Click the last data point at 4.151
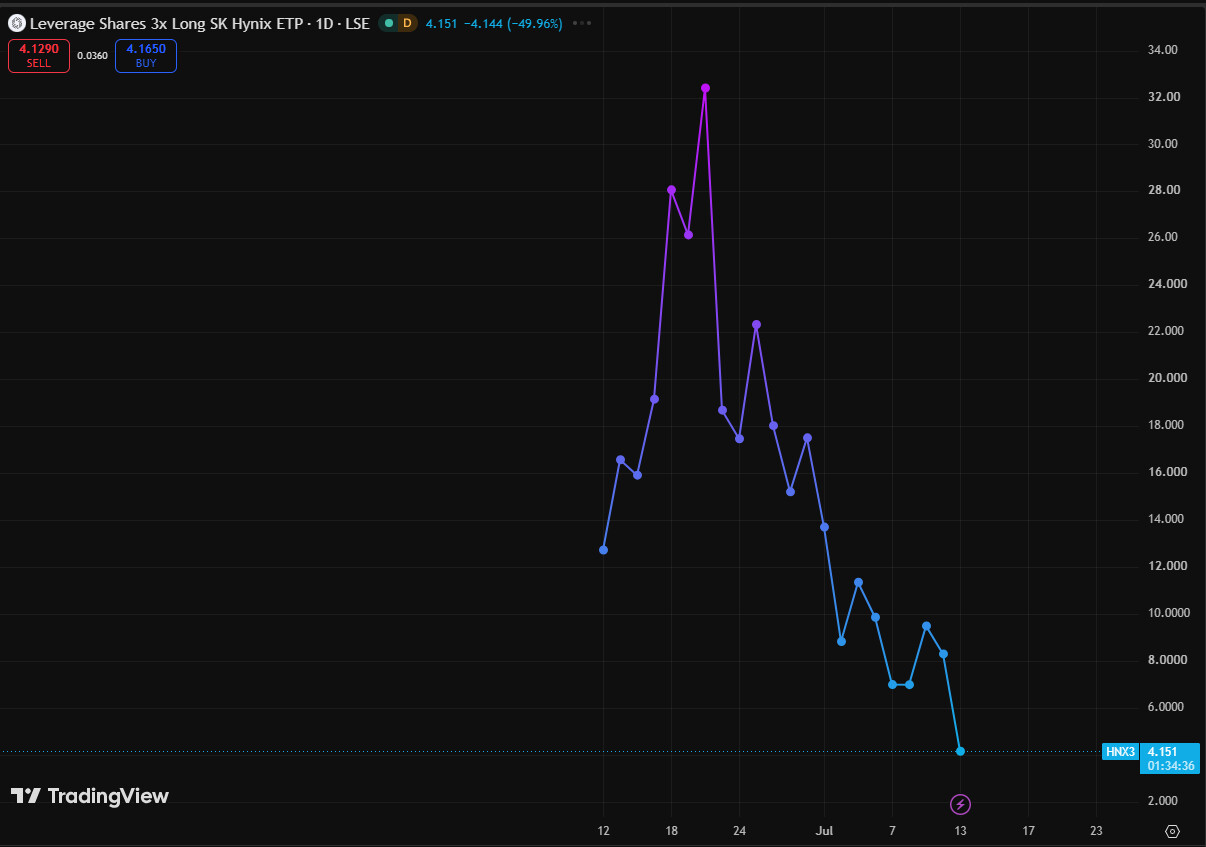 [960, 751]
